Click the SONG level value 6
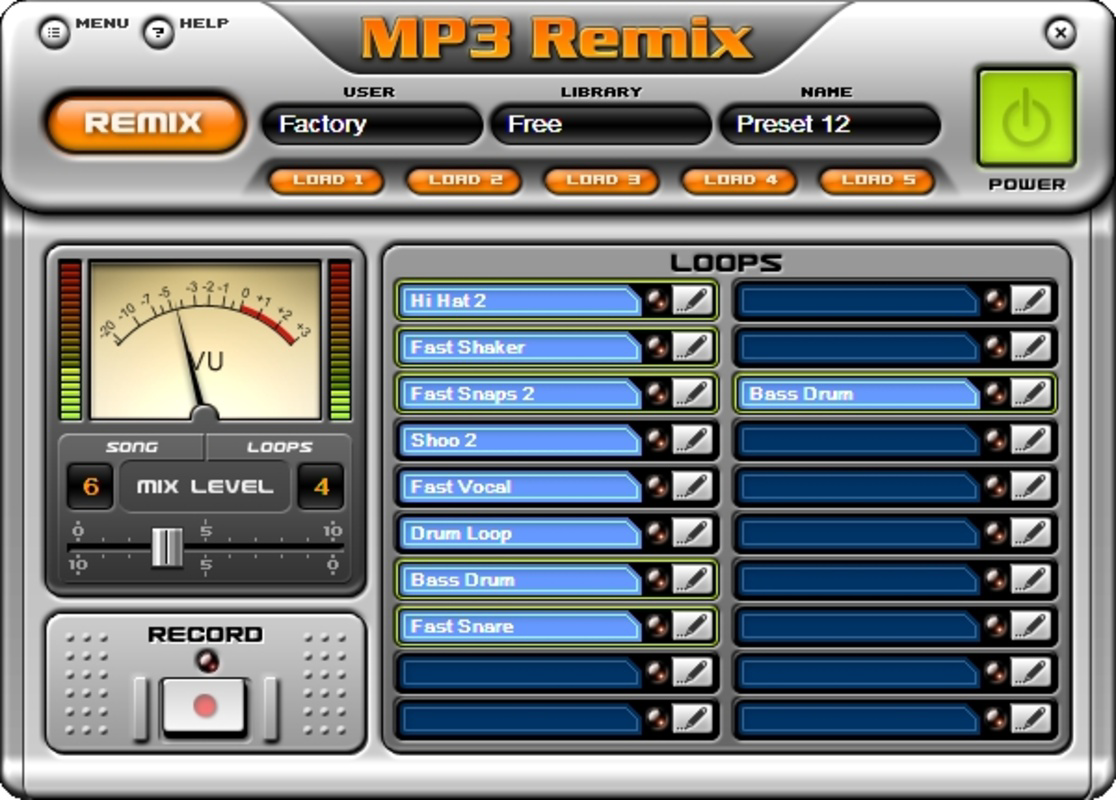The width and height of the screenshot is (1116, 800). [x=90, y=487]
